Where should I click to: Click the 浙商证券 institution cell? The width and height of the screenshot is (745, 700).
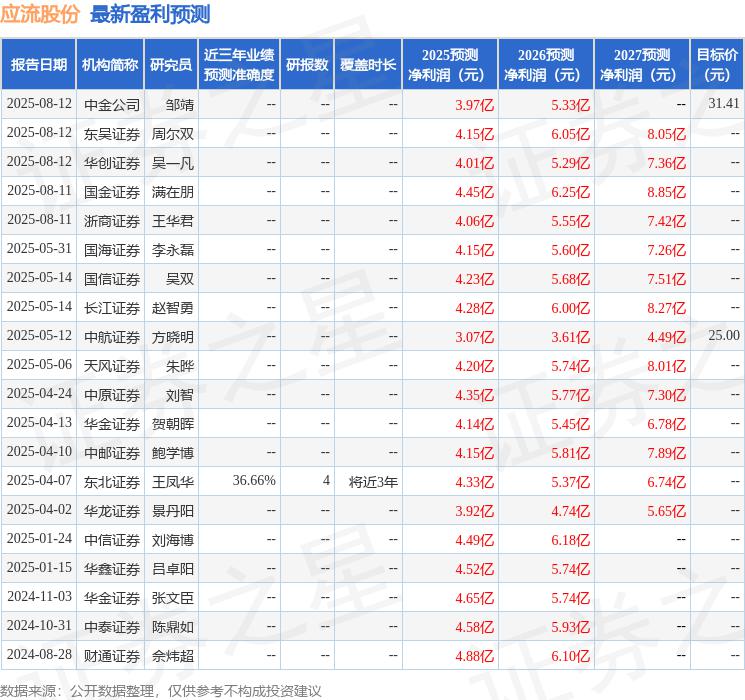(x=112, y=221)
